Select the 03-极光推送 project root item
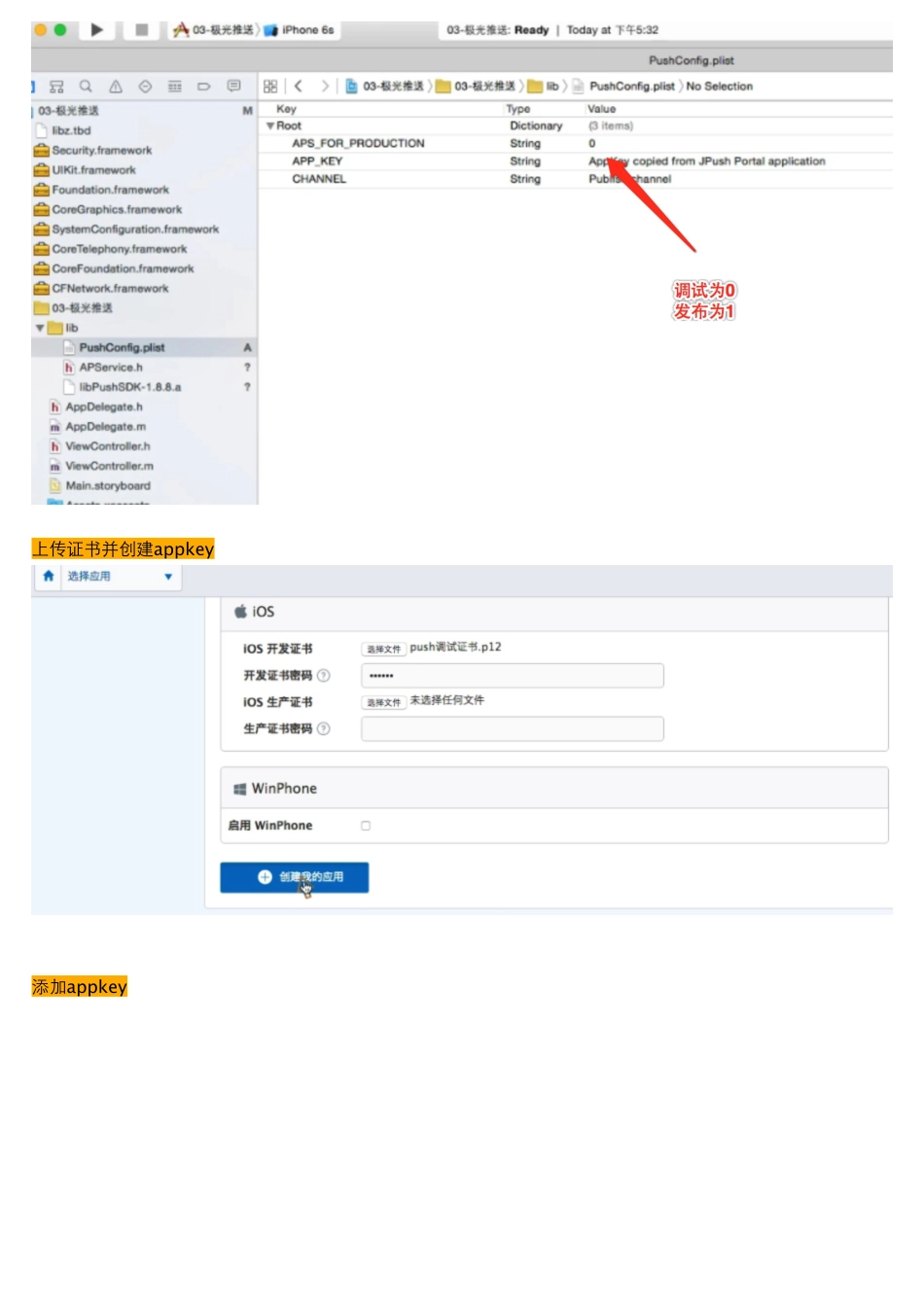The image size is (924, 1308). 68,111
